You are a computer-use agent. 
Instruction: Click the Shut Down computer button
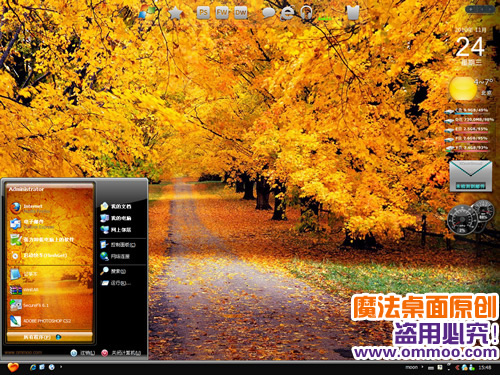[121, 353]
